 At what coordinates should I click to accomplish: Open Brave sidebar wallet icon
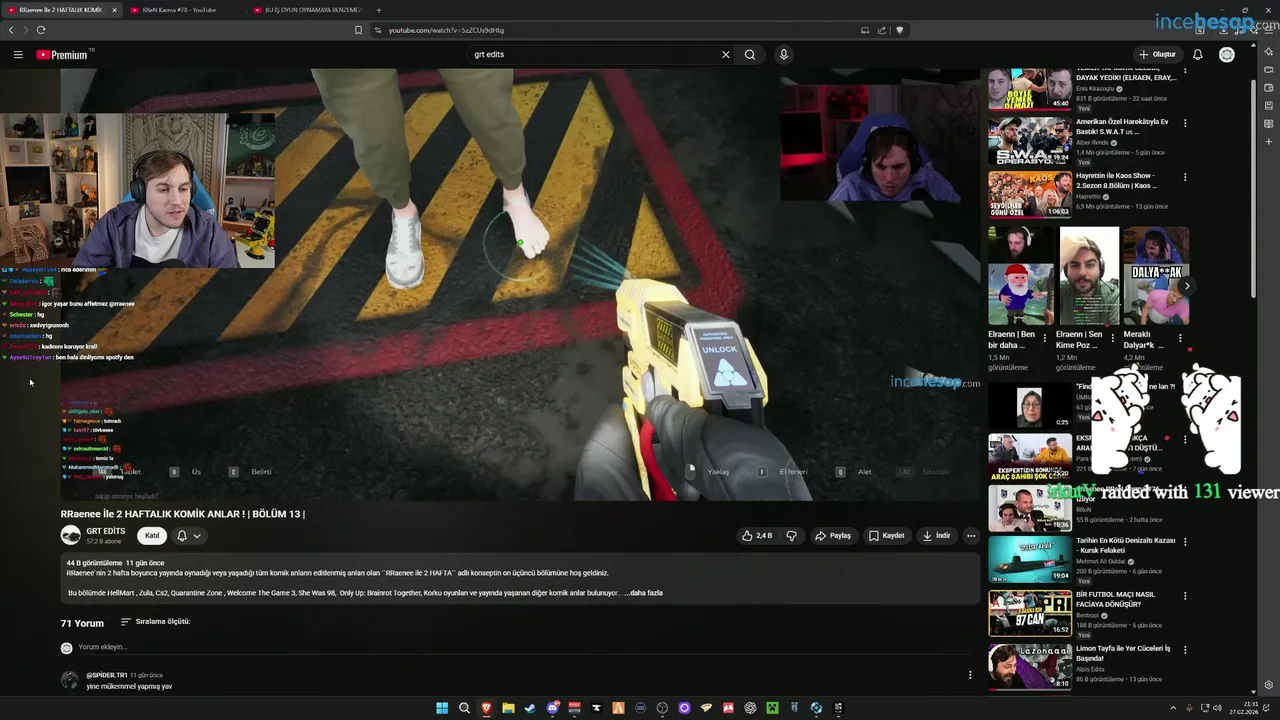pyautogui.click(x=1269, y=87)
